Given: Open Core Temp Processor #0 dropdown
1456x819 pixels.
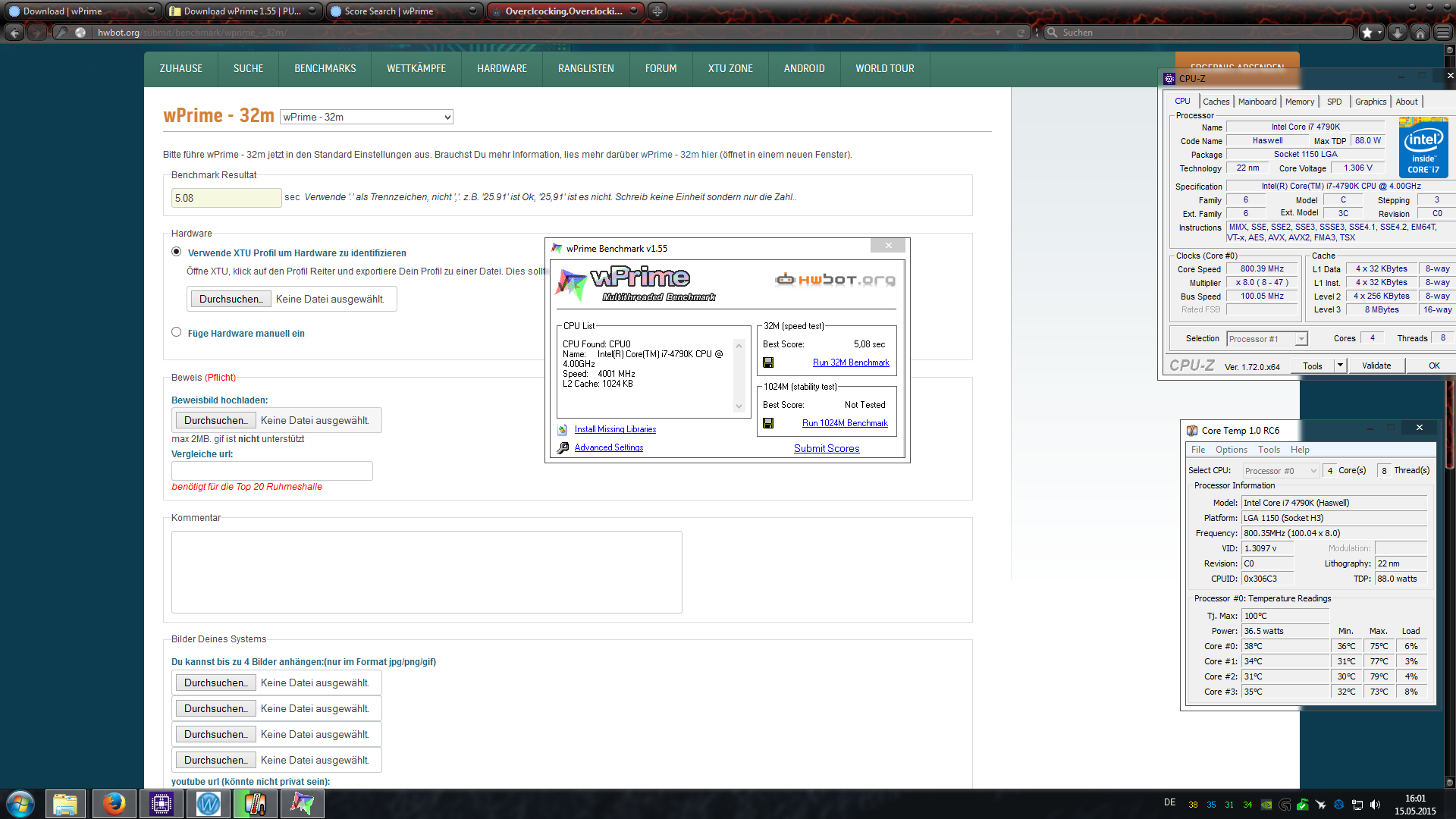Looking at the screenshot, I should [x=1282, y=471].
